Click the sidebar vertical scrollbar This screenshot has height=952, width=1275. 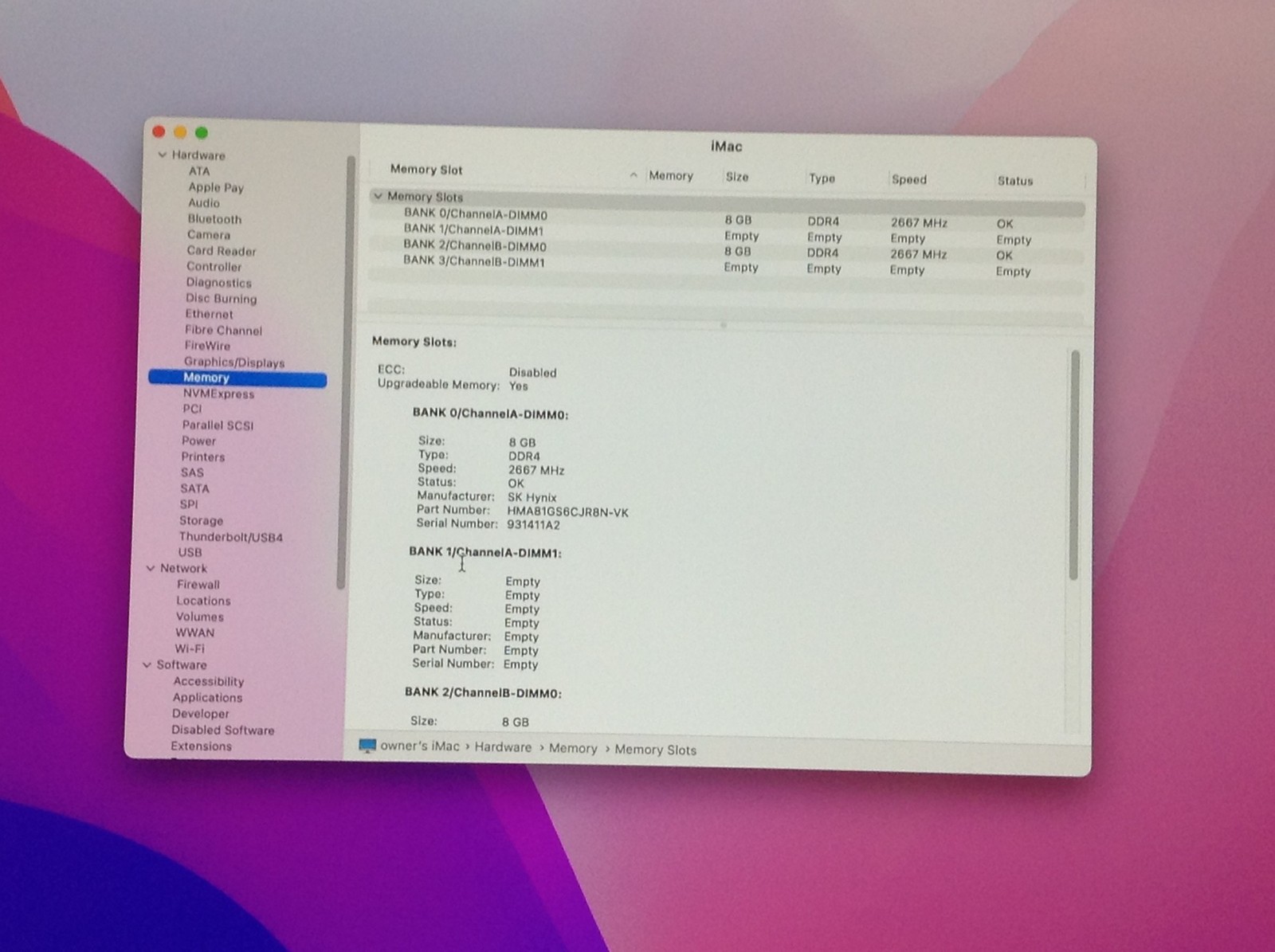344,372
